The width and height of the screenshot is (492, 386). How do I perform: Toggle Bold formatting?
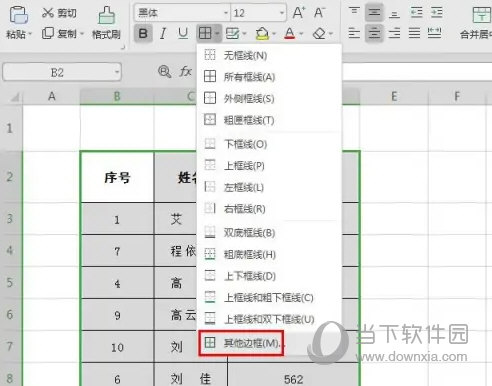coord(143,33)
